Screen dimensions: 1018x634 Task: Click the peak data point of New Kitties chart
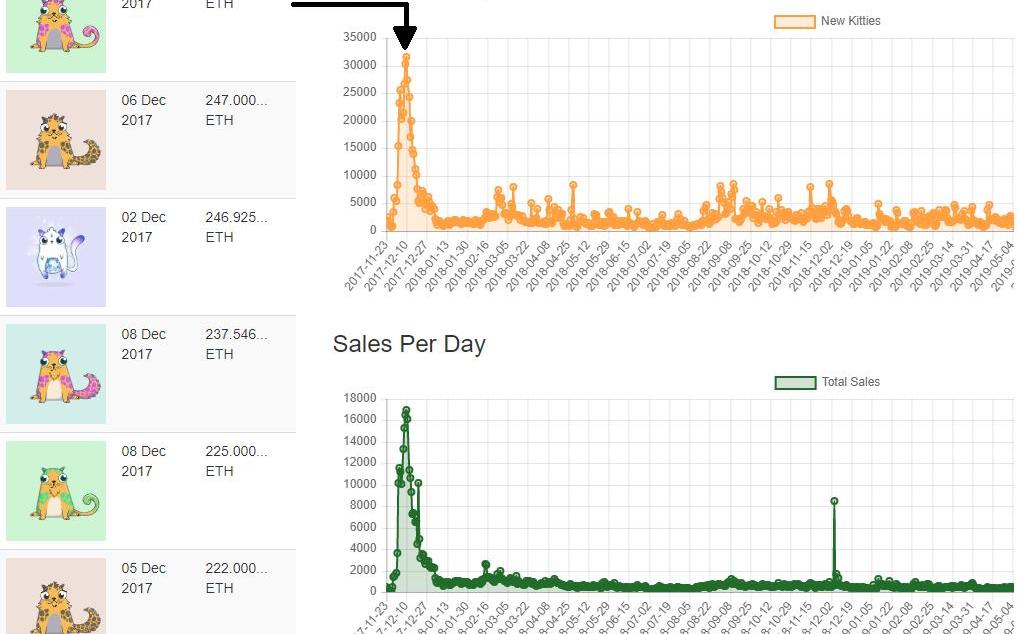406,57
